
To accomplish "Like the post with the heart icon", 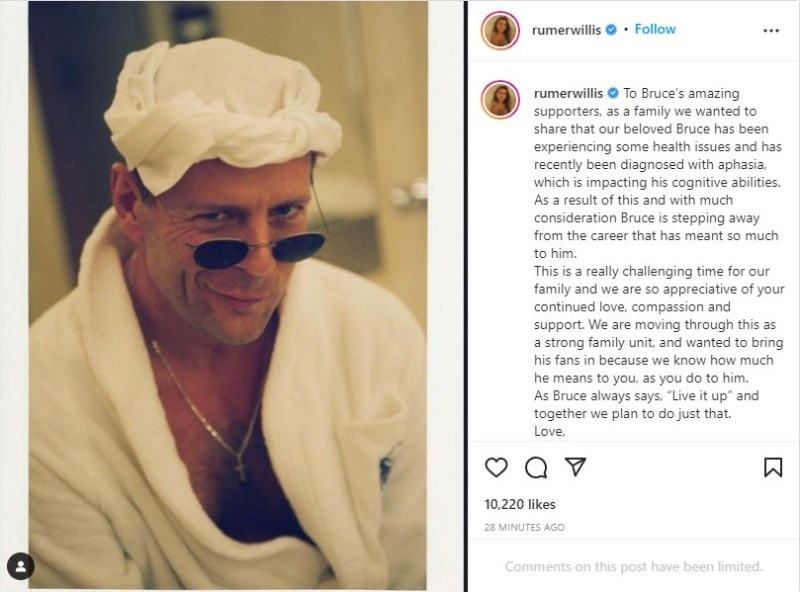I will 496,467.
